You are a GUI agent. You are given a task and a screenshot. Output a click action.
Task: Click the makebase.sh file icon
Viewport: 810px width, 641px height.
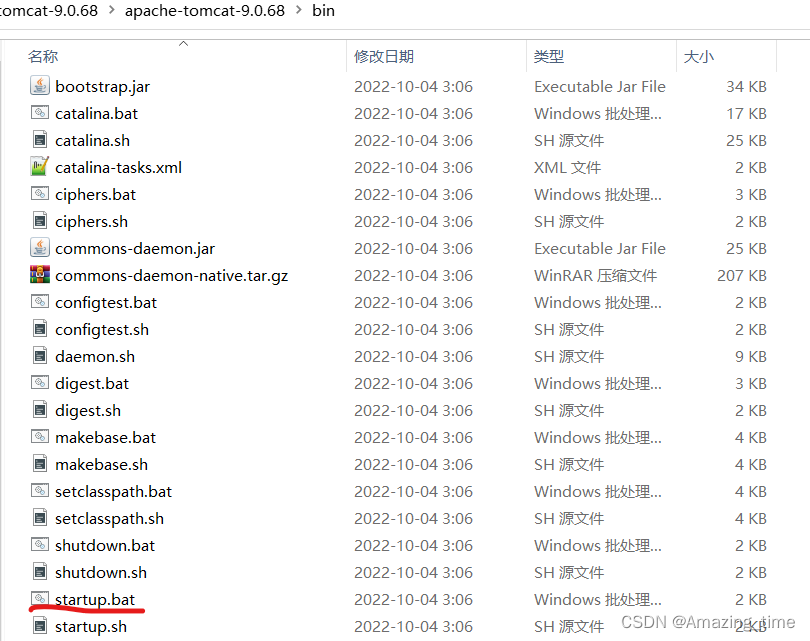[x=40, y=463]
